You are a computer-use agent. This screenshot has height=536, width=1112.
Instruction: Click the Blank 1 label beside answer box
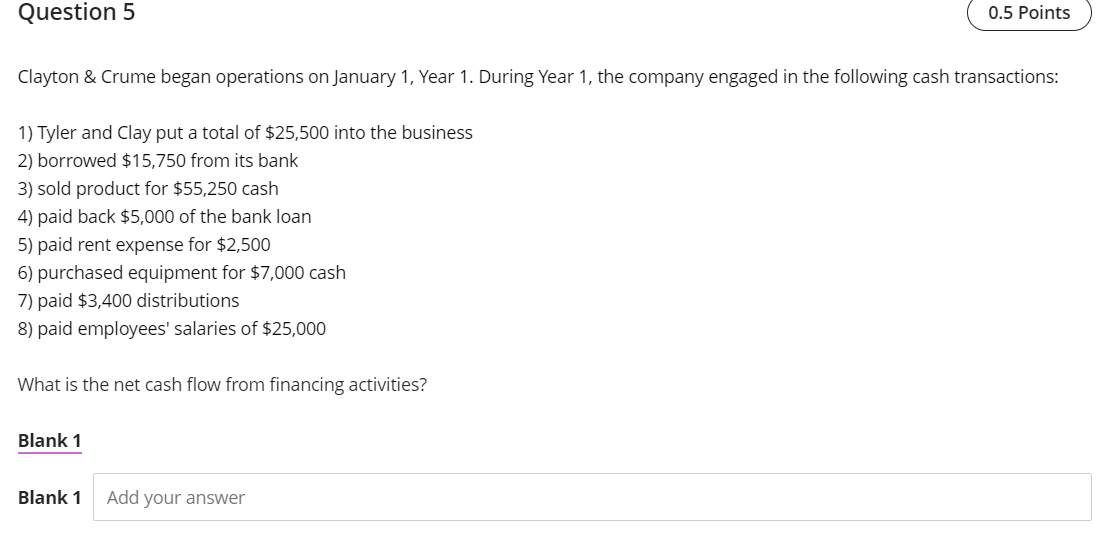[50, 498]
